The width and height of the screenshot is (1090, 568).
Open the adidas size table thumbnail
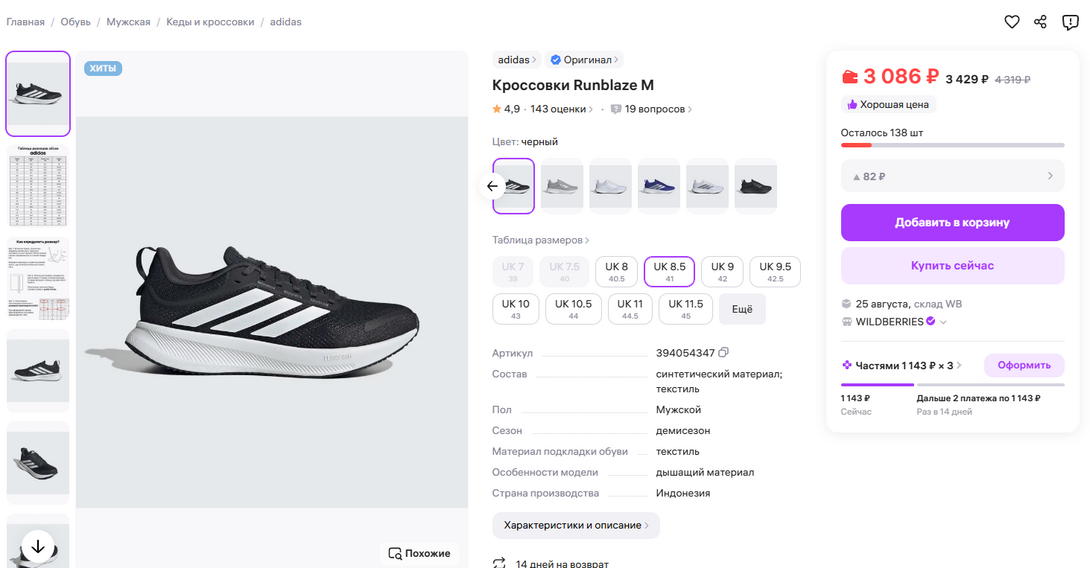click(x=38, y=186)
